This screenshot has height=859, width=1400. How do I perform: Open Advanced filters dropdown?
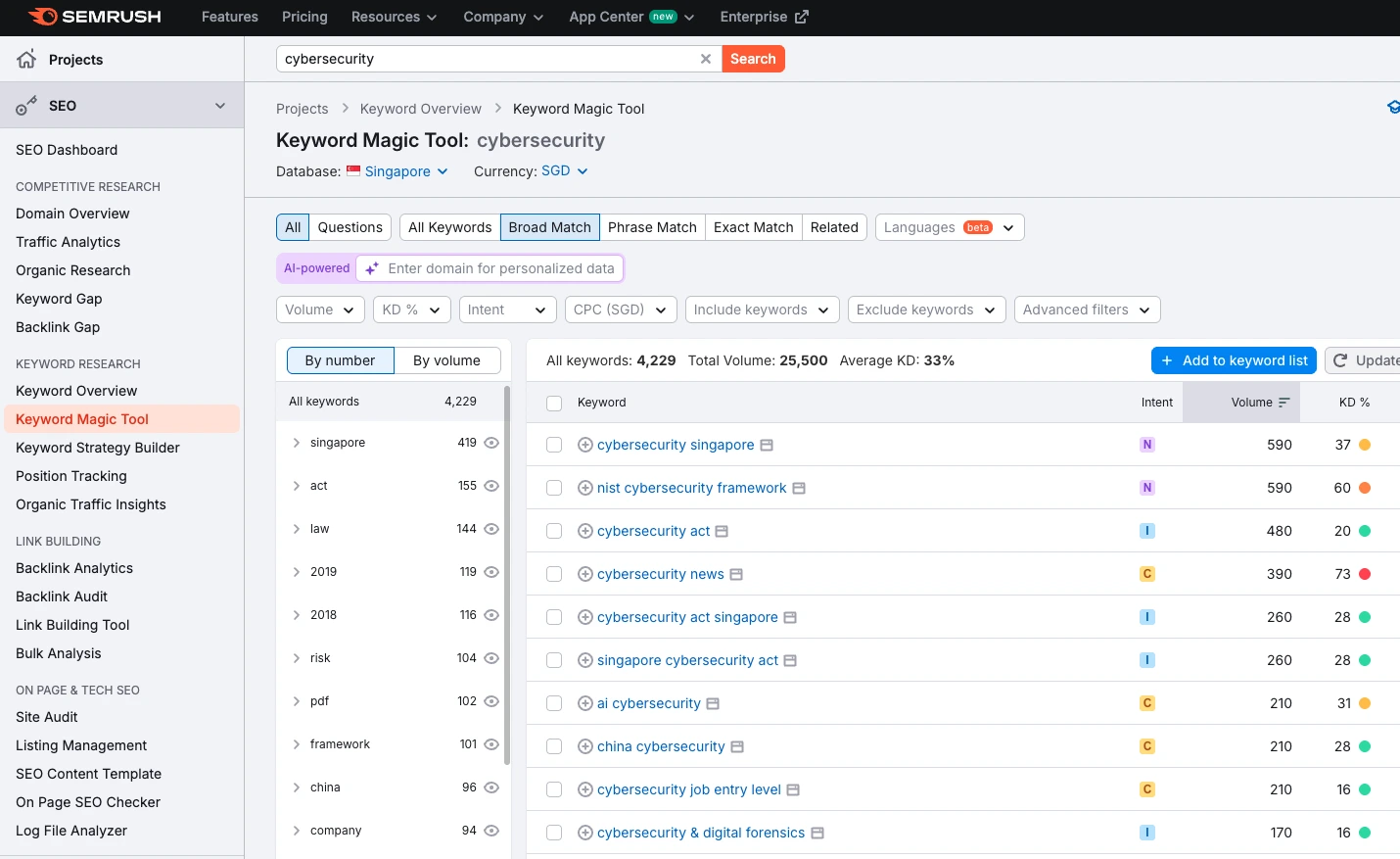[x=1088, y=310]
